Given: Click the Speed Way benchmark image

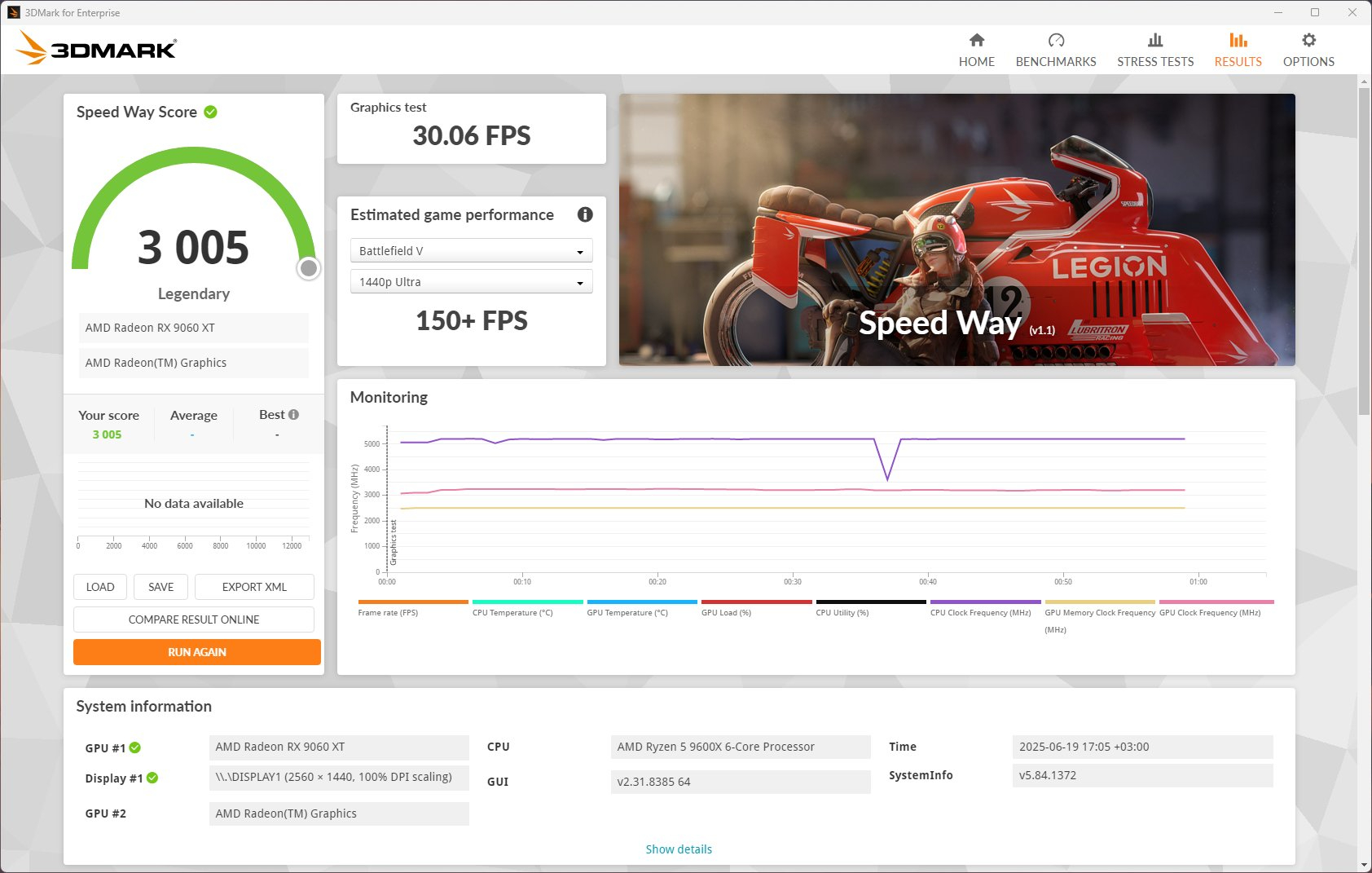Looking at the screenshot, I should [956, 229].
